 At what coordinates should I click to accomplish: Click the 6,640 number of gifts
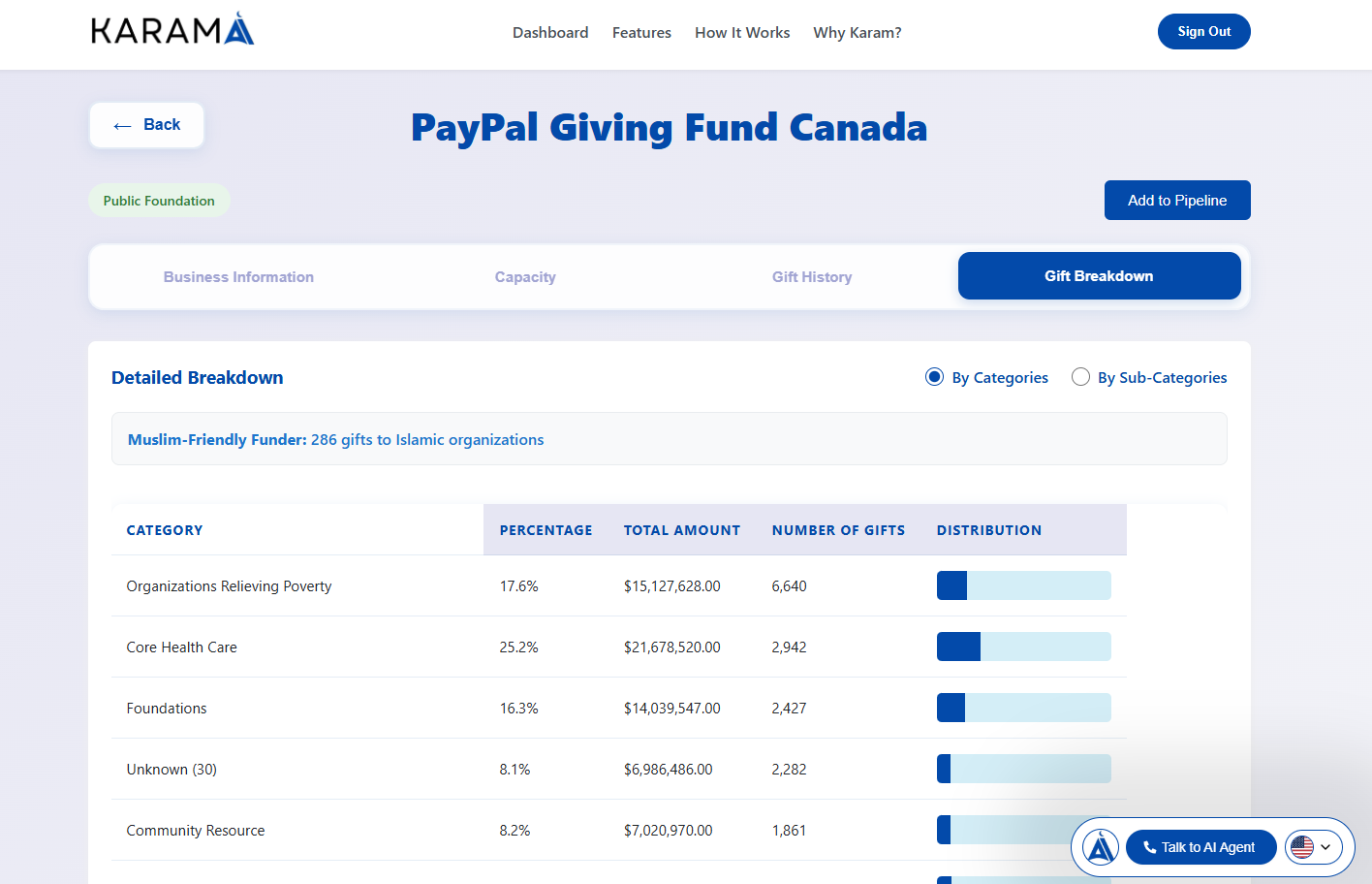tap(790, 586)
